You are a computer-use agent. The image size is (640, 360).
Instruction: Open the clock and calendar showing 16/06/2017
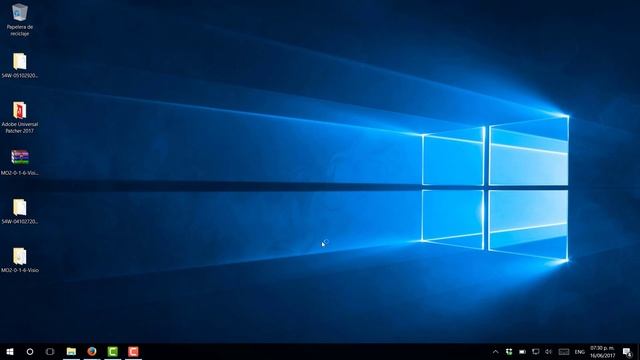(x=602, y=352)
